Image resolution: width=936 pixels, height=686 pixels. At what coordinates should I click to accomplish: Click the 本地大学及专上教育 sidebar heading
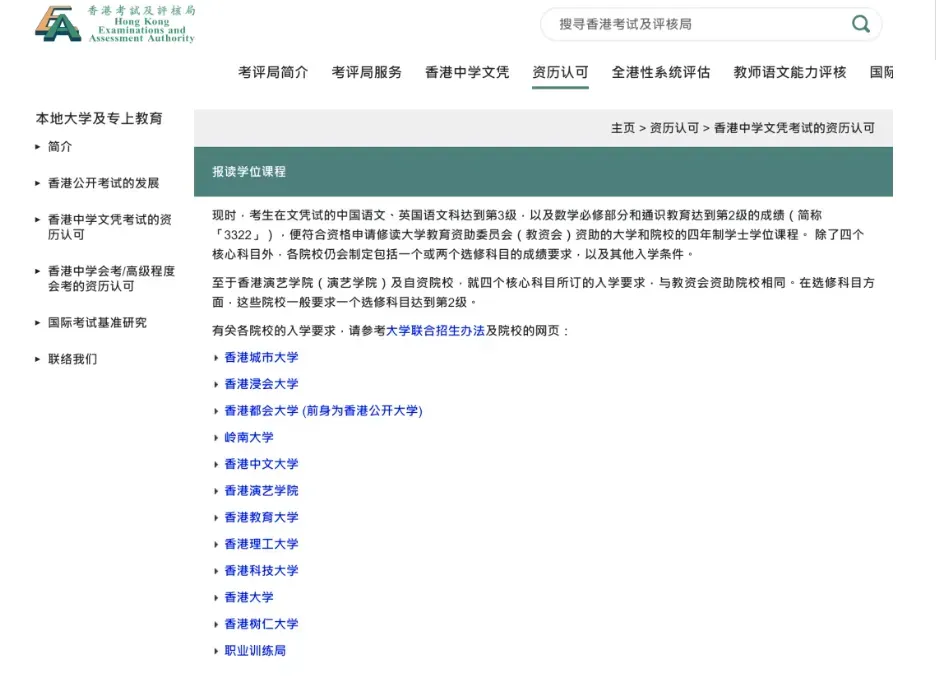tap(99, 118)
